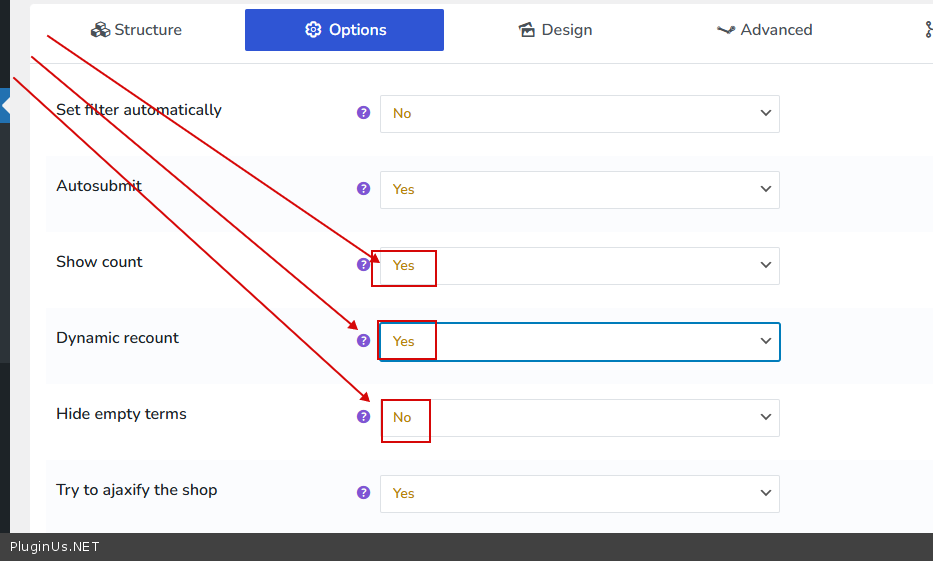The height and width of the screenshot is (561, 933).
Task: Click Dynamic recount help icon
Action: (x=364, y=341)
